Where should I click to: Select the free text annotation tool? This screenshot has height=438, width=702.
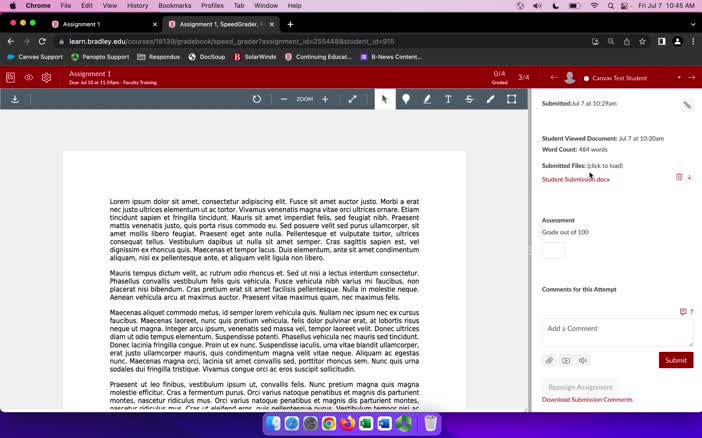point(448,99)
